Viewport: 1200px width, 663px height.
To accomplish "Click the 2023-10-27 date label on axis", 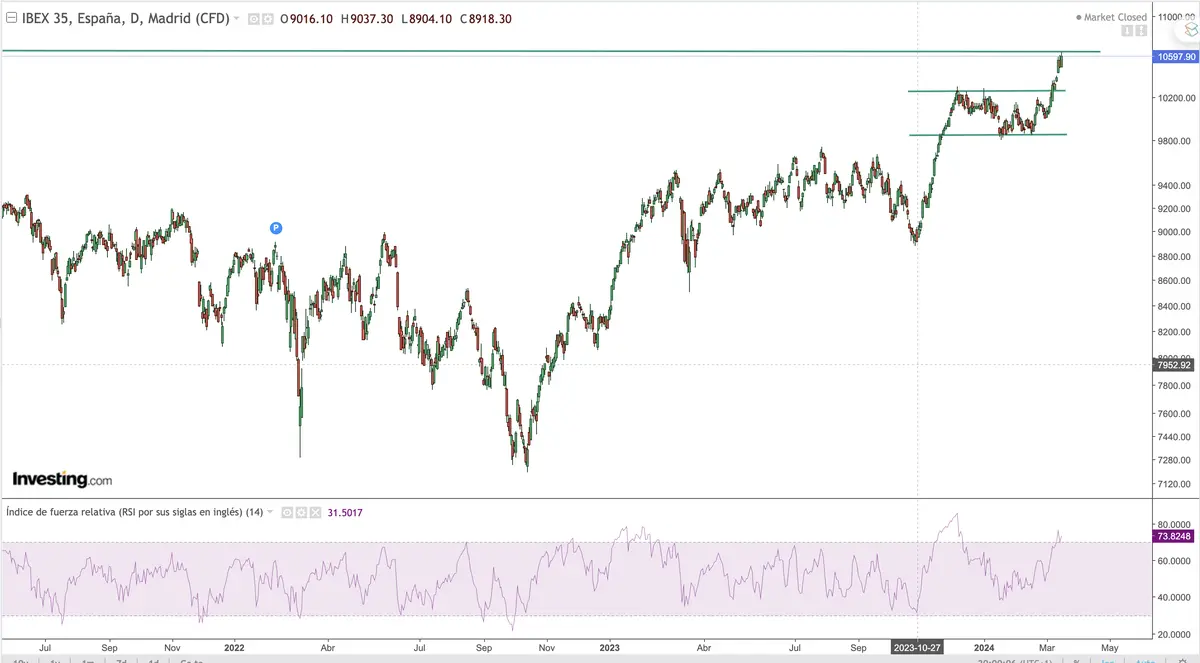I will tap(918, 646).
